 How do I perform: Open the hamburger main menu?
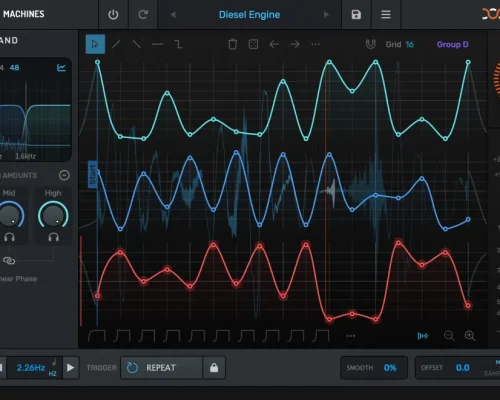click(386, 15)
